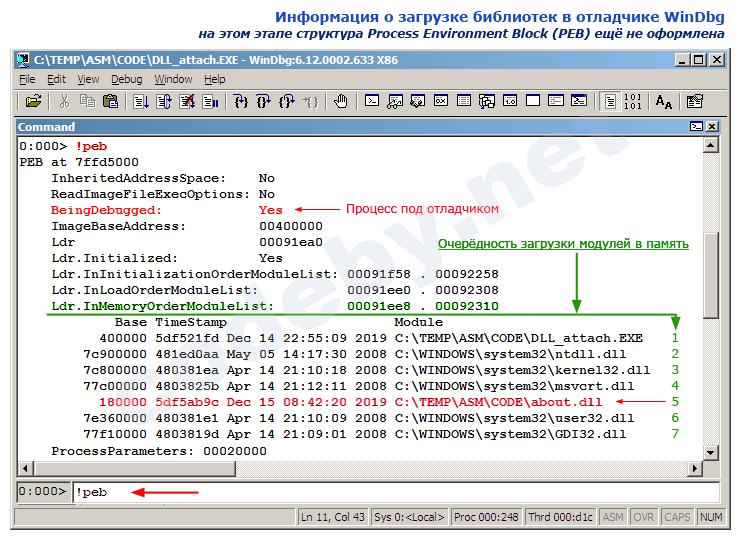
Task: Insert a breakpoint with the hand icon
Action: click(x=340, y=101)
